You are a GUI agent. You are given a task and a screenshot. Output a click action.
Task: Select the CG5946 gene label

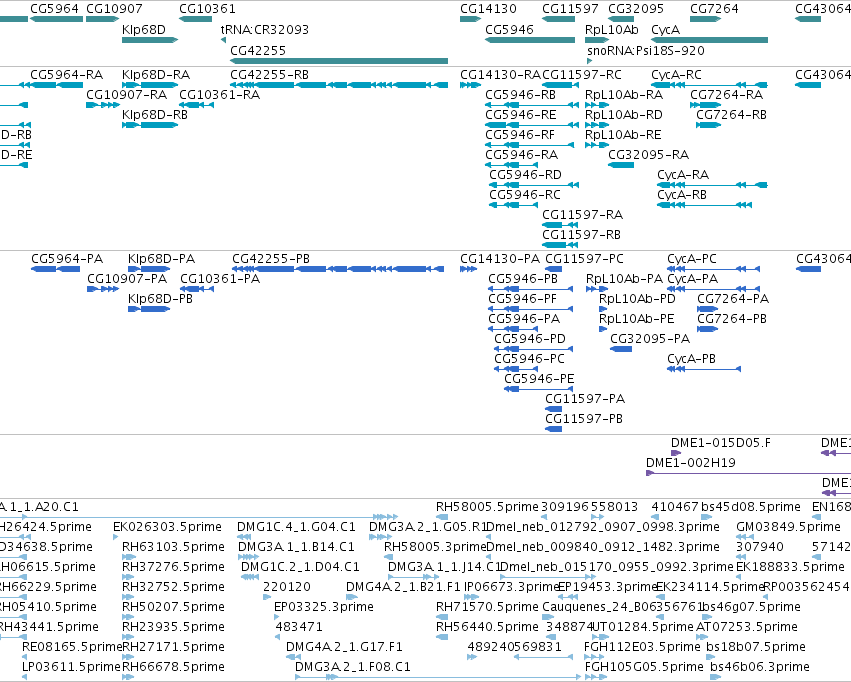[510, 30]
